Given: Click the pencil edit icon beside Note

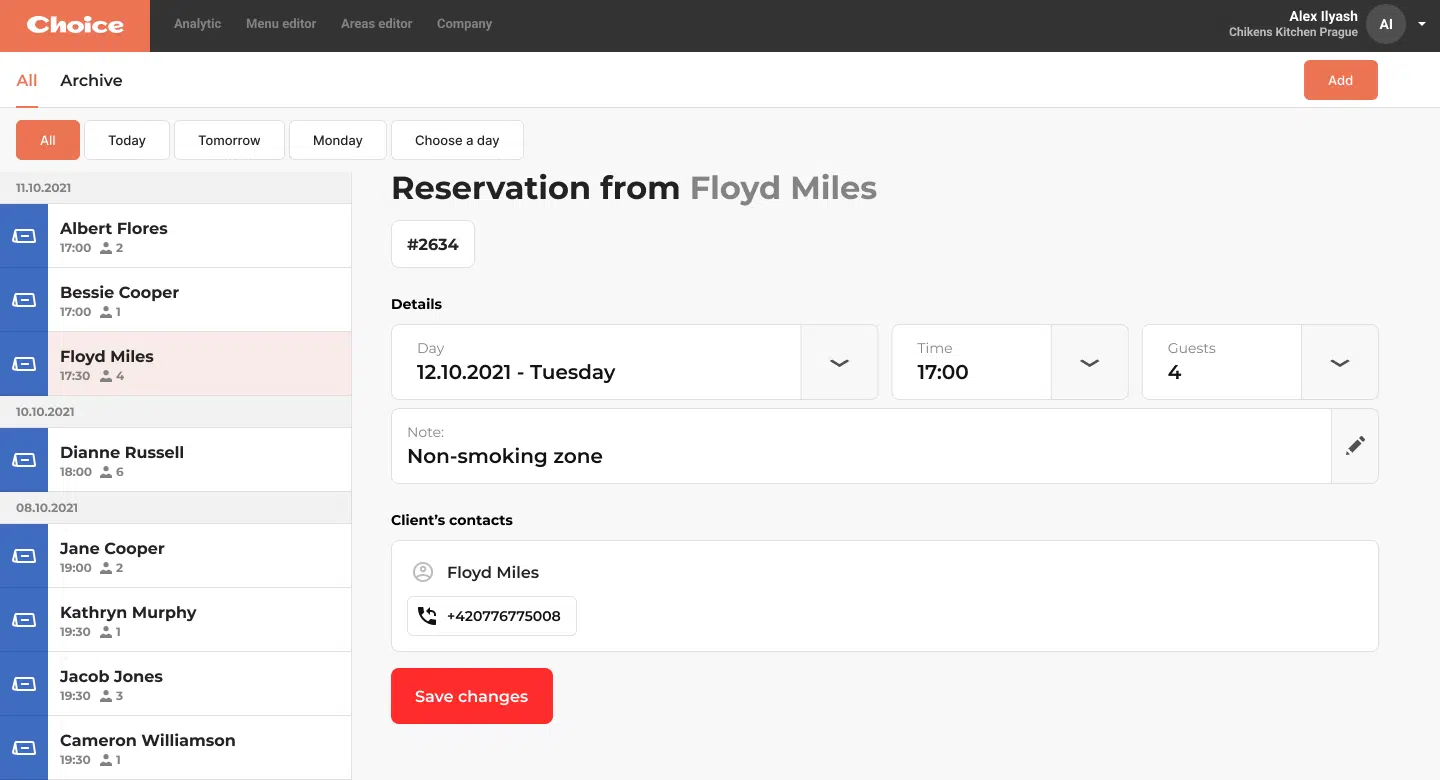Looking at the screenshot, I should (1355, 446).
